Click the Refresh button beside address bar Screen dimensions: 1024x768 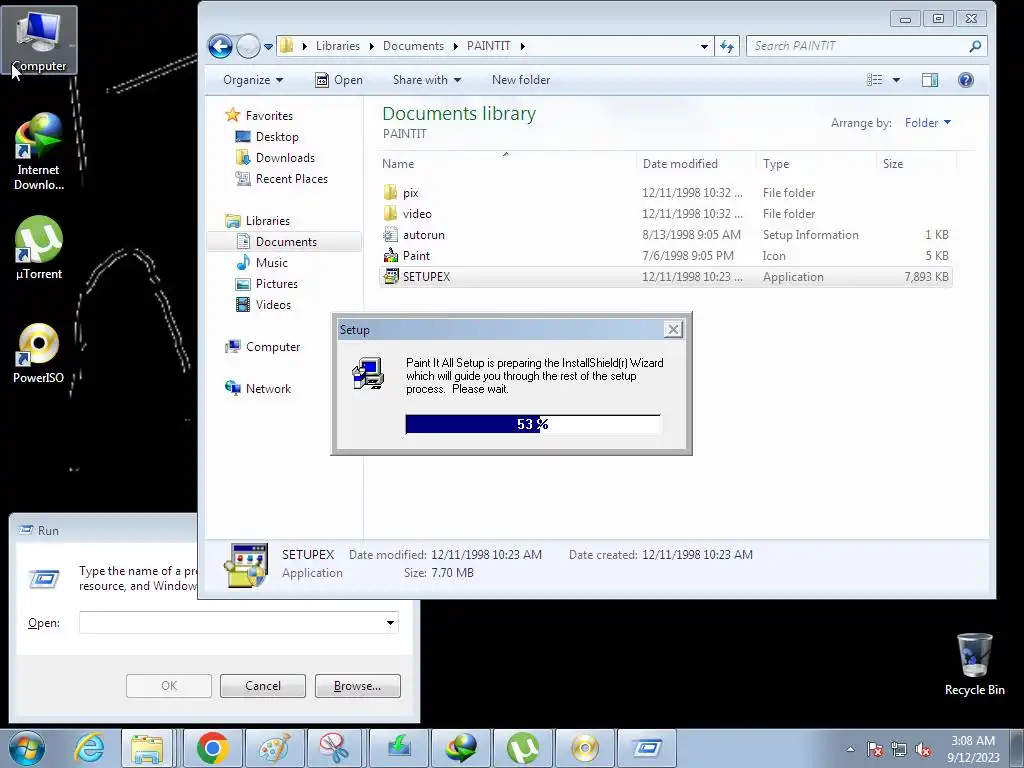[727, 46]
